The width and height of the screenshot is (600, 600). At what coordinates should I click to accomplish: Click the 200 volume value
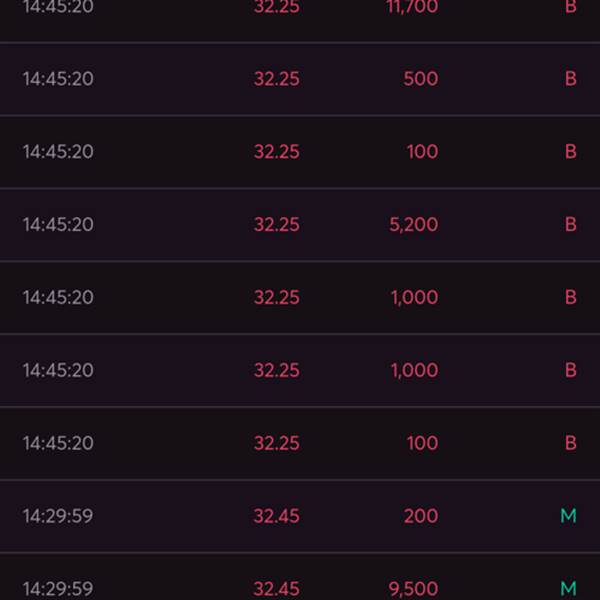coord(421,516)
